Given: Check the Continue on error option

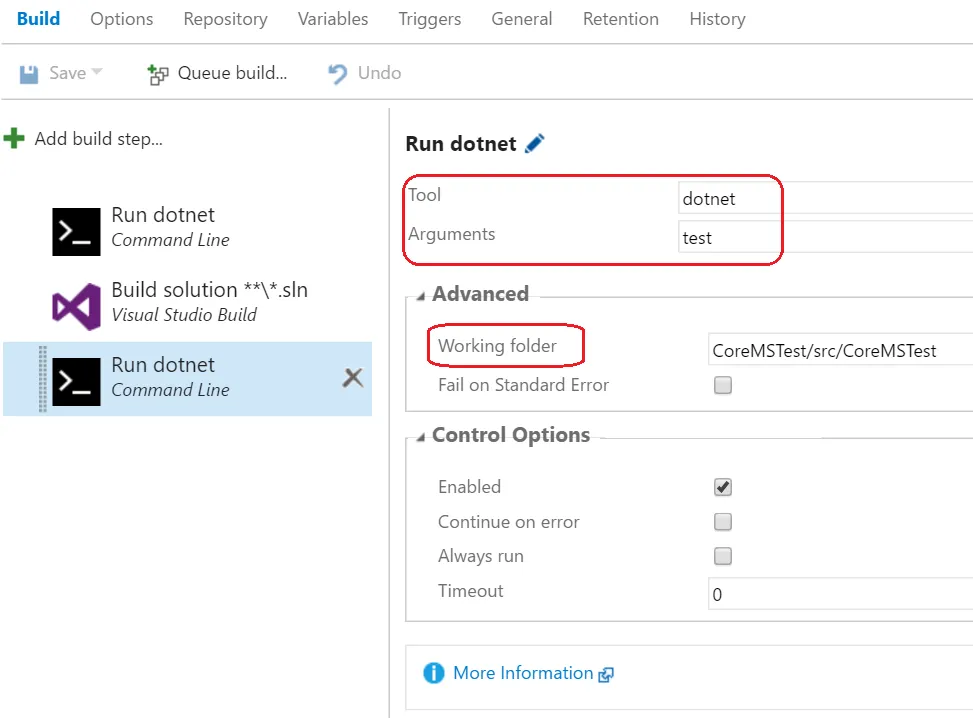Looking at the screenshot, I should tap(723, 522).
